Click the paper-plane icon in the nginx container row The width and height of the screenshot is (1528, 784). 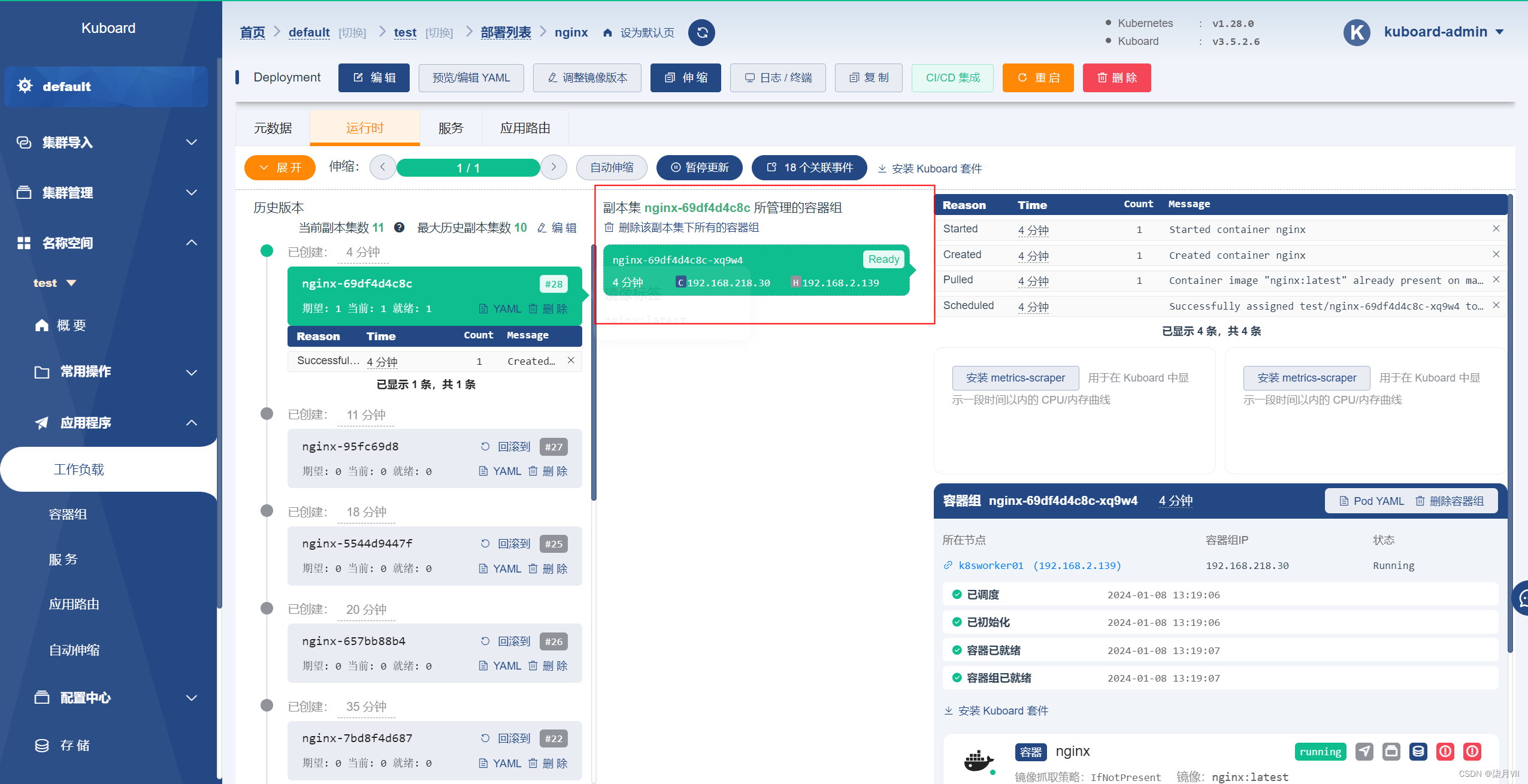point(1364,751)
